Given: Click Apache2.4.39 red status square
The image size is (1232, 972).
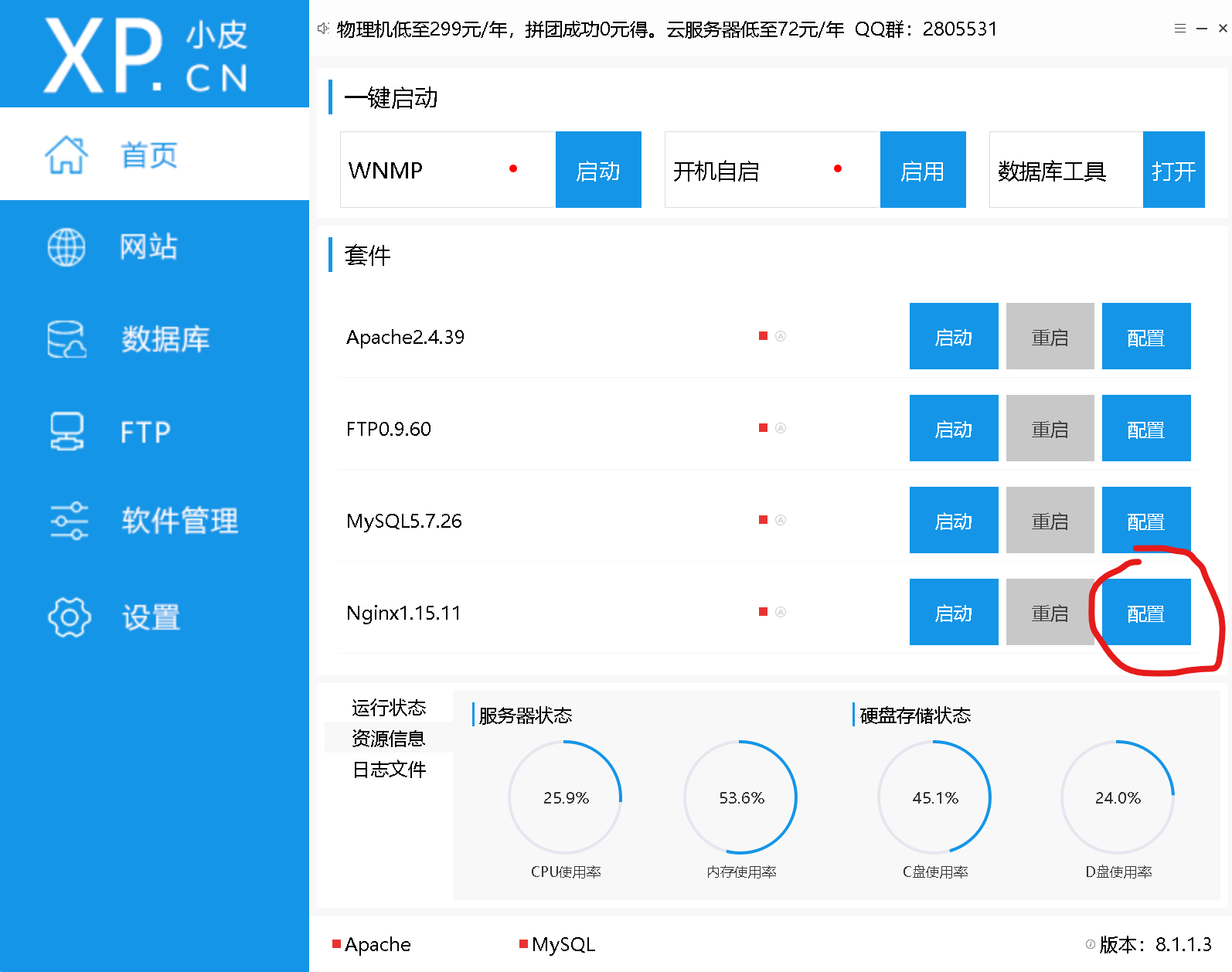Looking at the screenshot, I should coord(763,336).
